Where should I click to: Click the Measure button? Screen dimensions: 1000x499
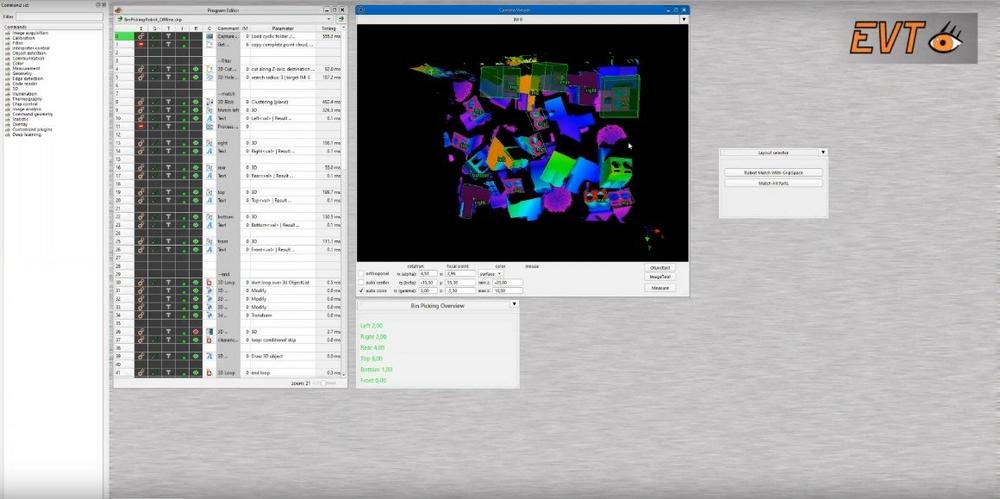pos(660,287)
